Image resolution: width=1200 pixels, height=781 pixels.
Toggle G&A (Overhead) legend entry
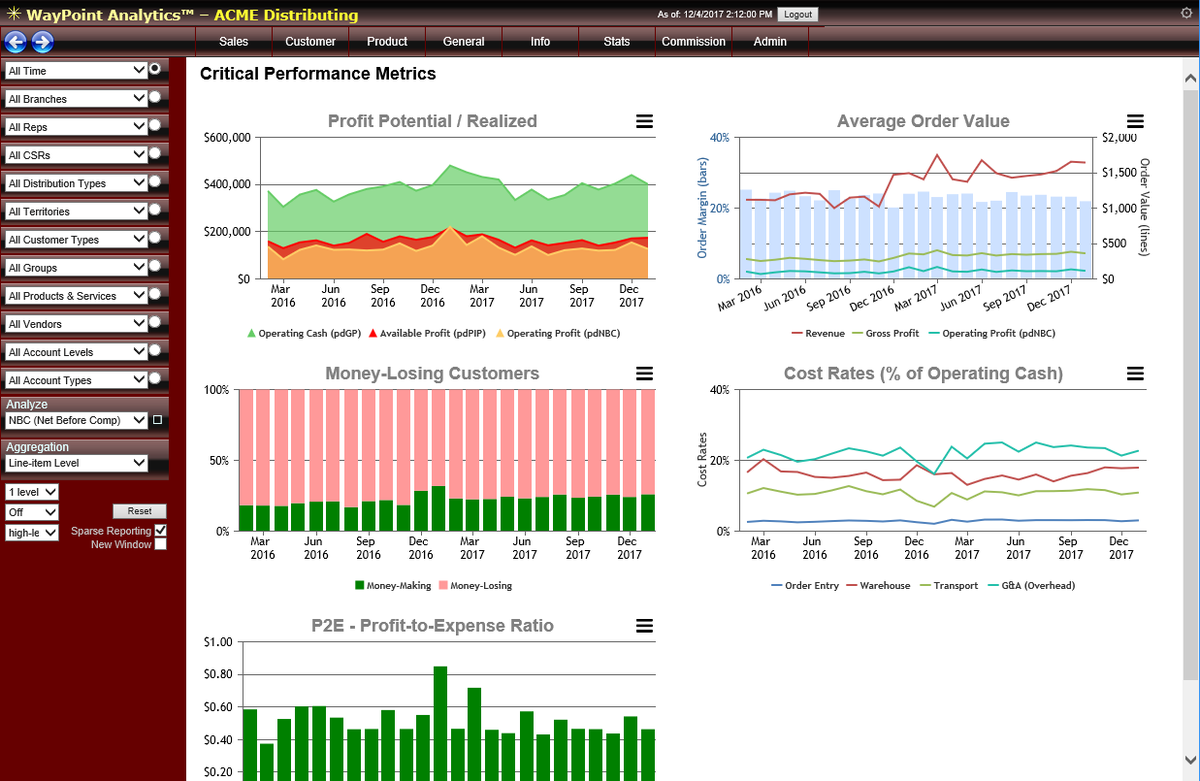(x=1030, y=585)
